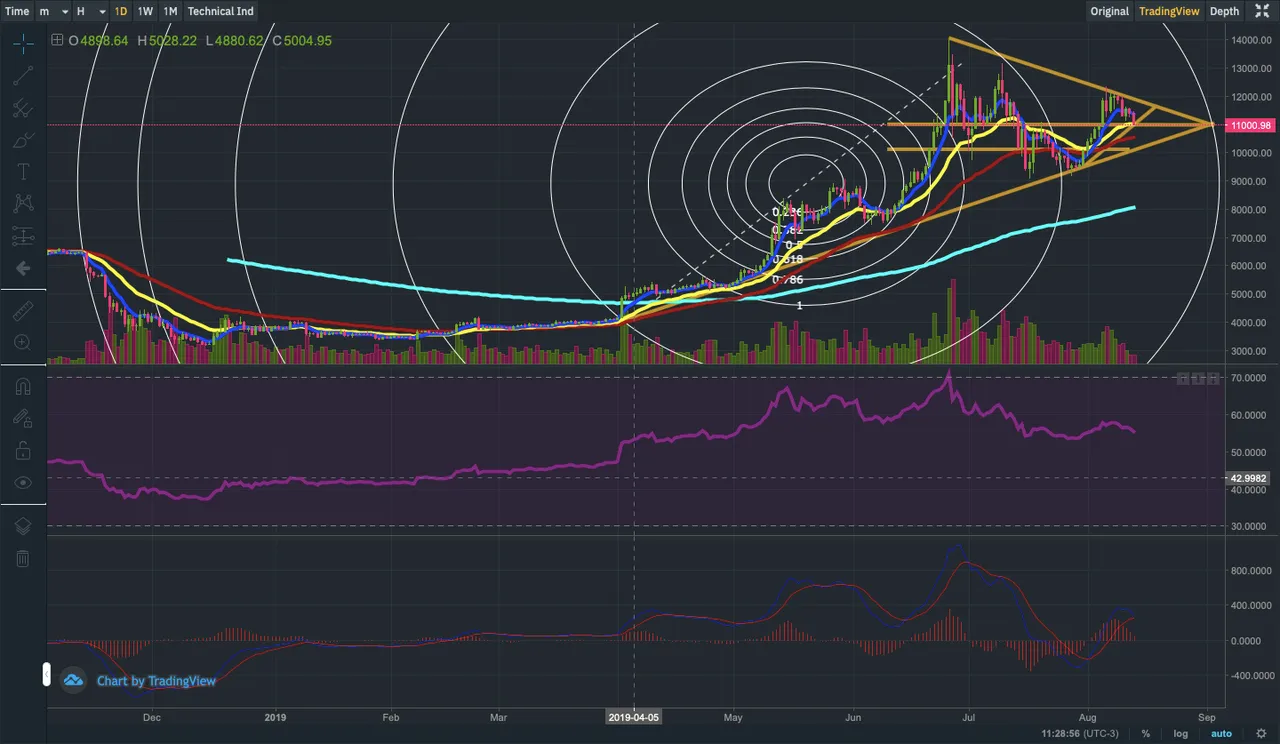
Task: Switch to the Depth chart tab
Action: tap(1224, 11)
